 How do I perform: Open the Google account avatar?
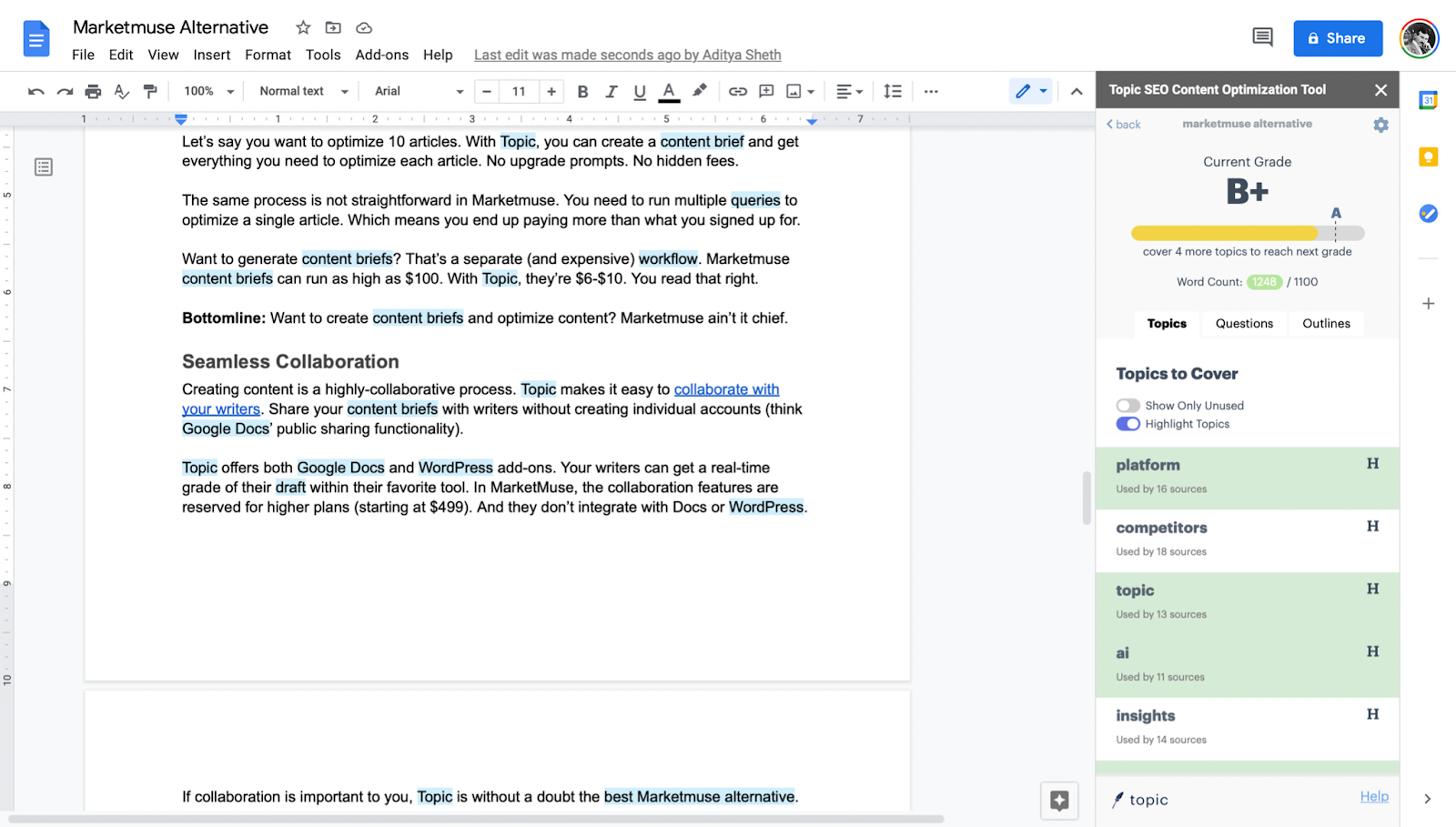(1419, 38)
